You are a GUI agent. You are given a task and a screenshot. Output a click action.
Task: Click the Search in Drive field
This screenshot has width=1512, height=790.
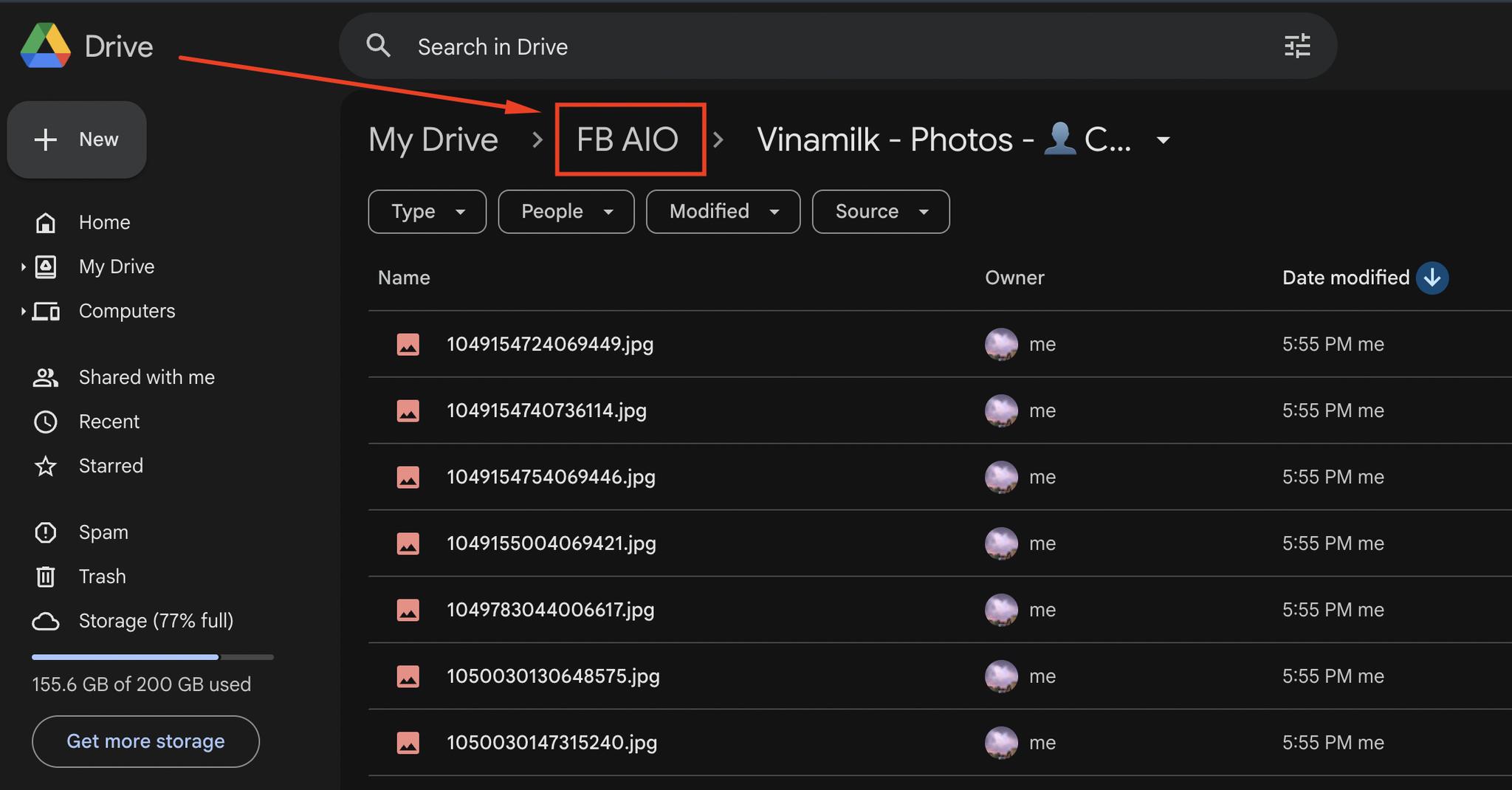pyautogui.click(x=838, y=46)
